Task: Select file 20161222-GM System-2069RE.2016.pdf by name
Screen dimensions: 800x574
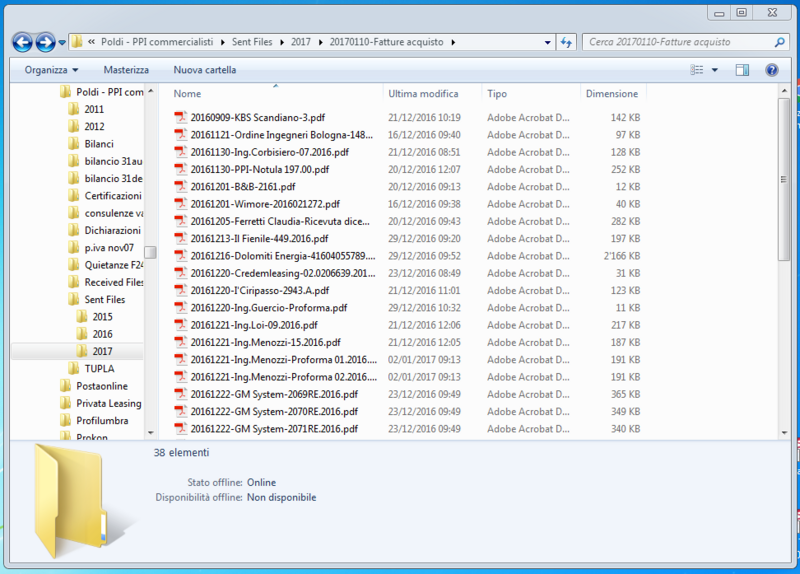Action: coord(274,394)
